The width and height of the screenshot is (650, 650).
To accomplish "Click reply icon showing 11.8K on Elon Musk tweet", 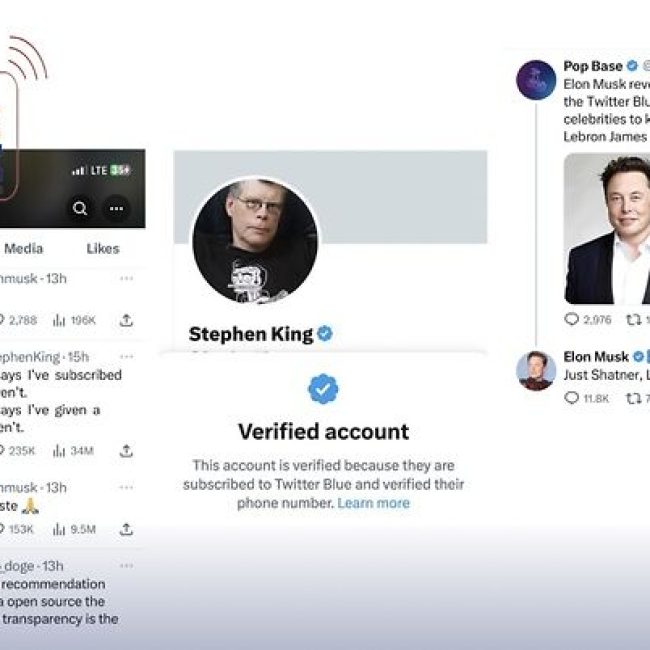I will [572, 398].
